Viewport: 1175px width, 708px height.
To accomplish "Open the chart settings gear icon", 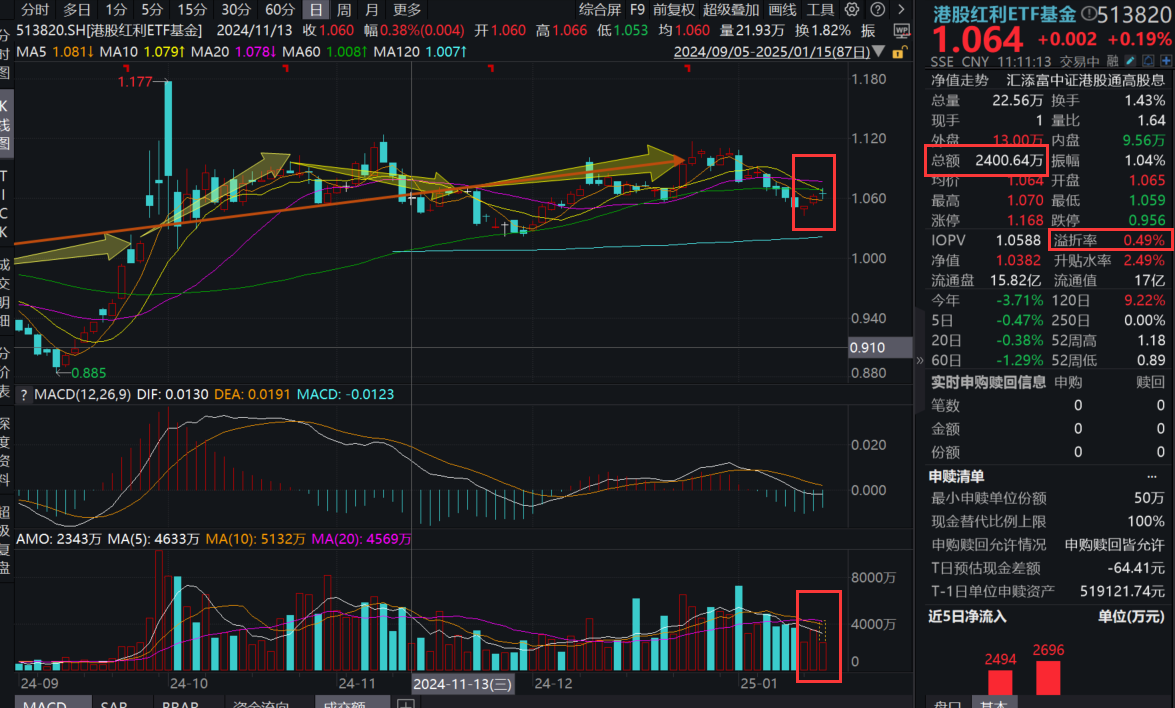I will click(x=850, y=10).
